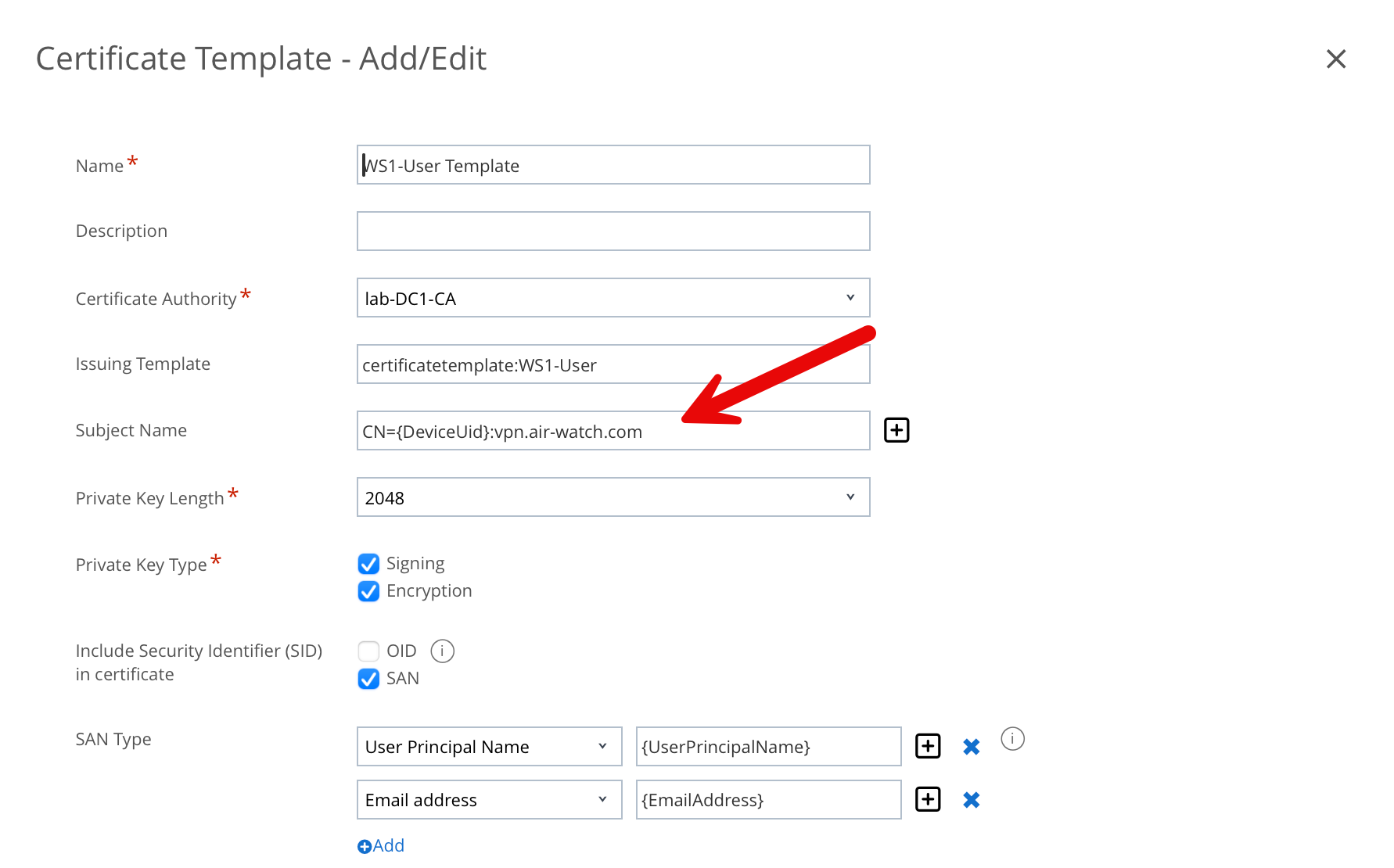The width and height of the screenshot is (1394, 868).
Task: Click plus icon next to UserPrincipalName value
Action: [928, 746]
